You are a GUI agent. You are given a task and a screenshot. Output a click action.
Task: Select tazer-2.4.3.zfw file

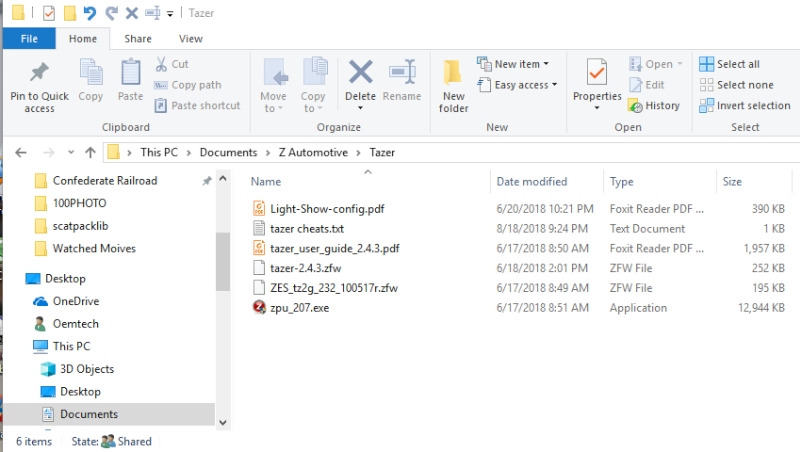(306, 268)
